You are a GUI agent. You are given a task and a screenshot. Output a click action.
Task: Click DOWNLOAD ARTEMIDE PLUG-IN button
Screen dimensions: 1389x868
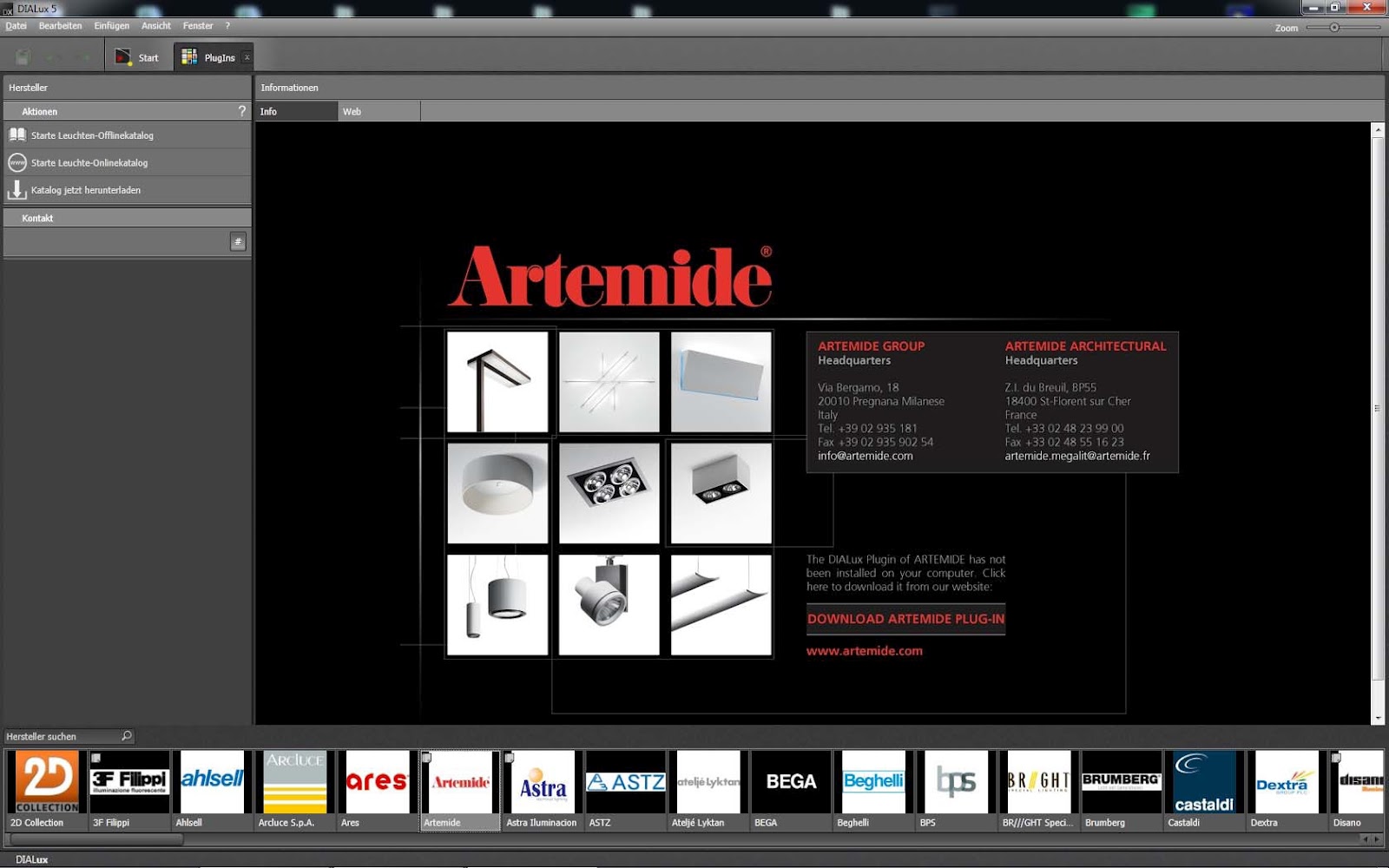click(905, 619)
